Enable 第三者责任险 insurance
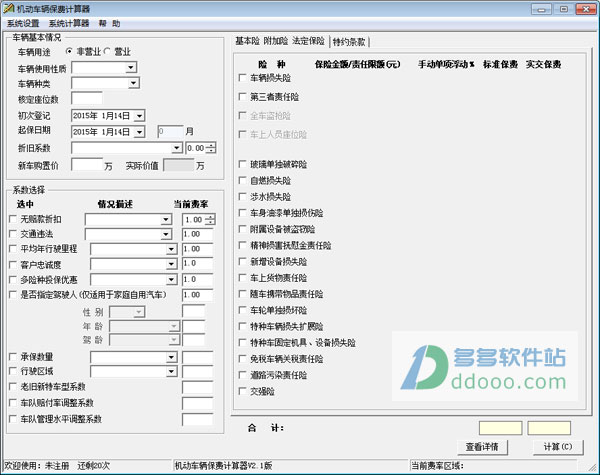 (242, 96)
